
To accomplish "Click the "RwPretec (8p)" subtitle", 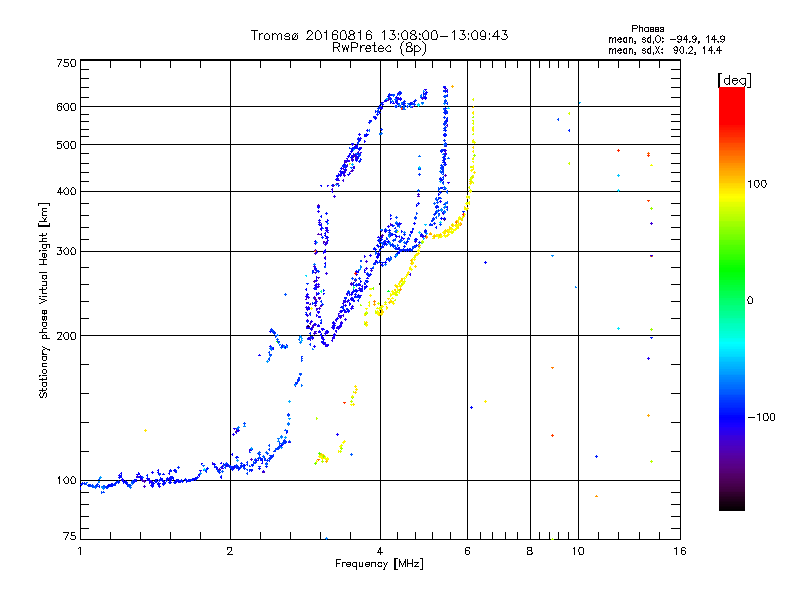I will coord(379,47).
